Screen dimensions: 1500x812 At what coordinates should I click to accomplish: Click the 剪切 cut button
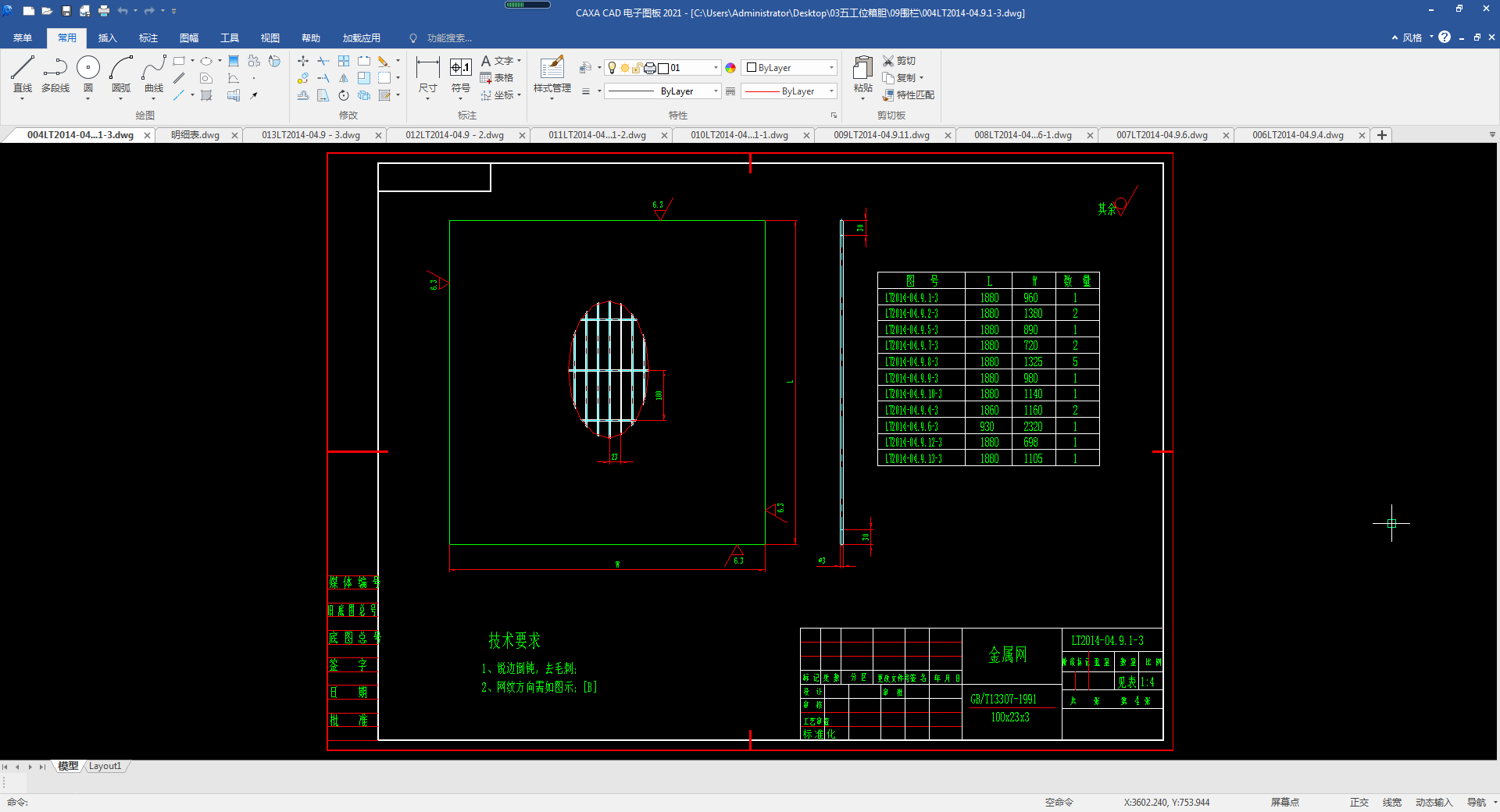pos(899,60)
